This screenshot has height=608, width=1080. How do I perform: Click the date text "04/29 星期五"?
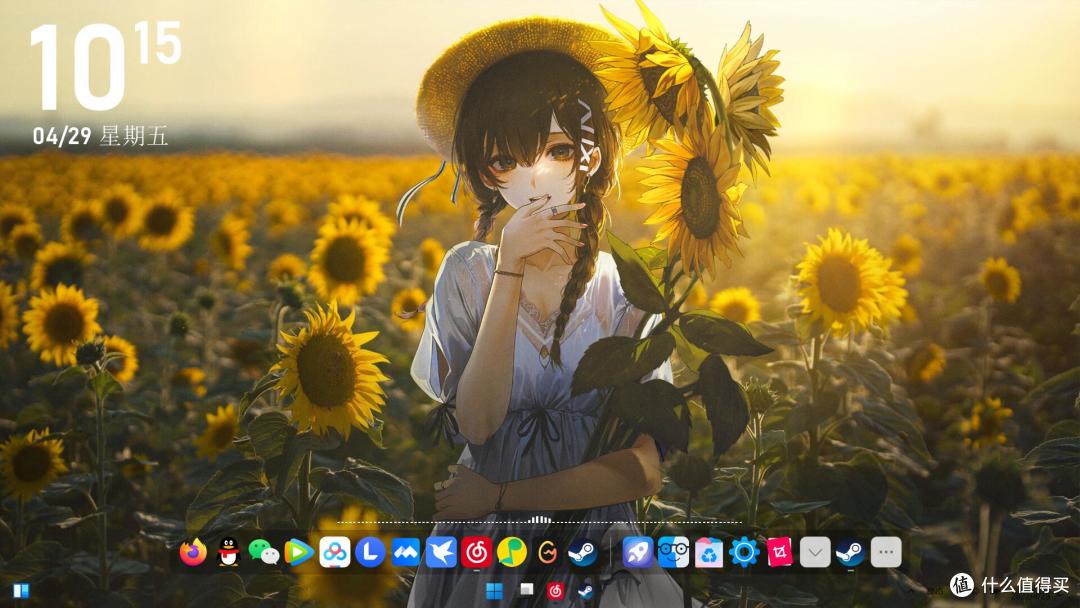point(101,136)
